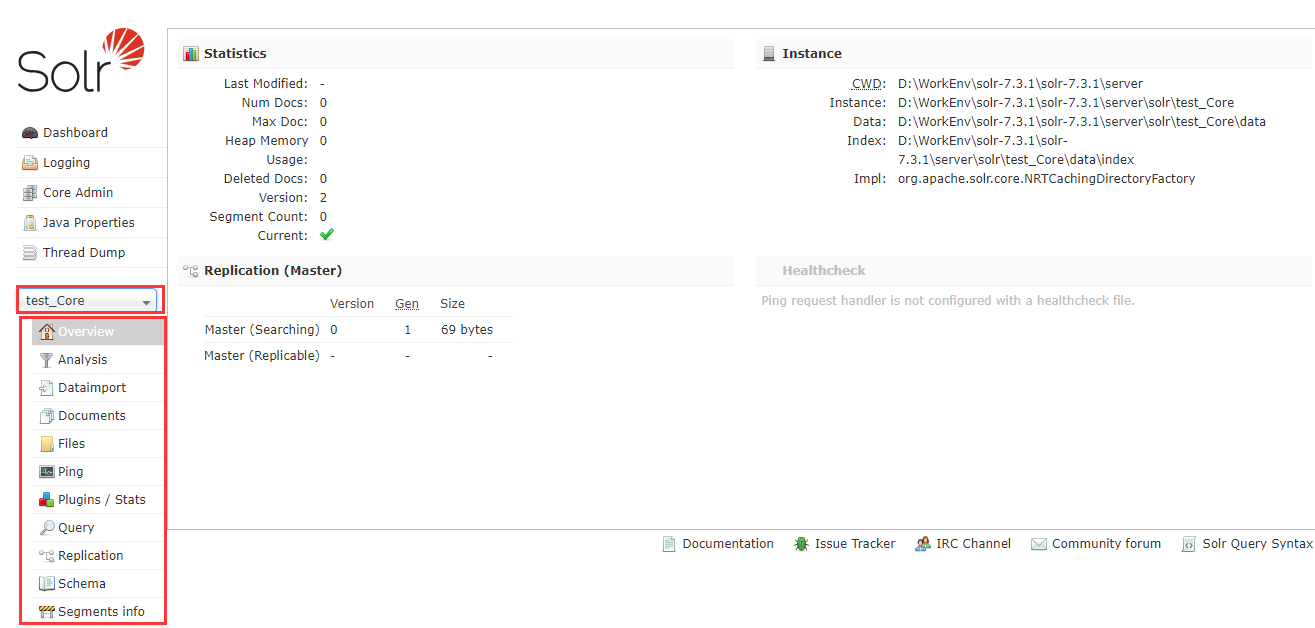Click the 69 bytes size value
The height and width of the screenshot is (628, 1315).
click(467, 330)
